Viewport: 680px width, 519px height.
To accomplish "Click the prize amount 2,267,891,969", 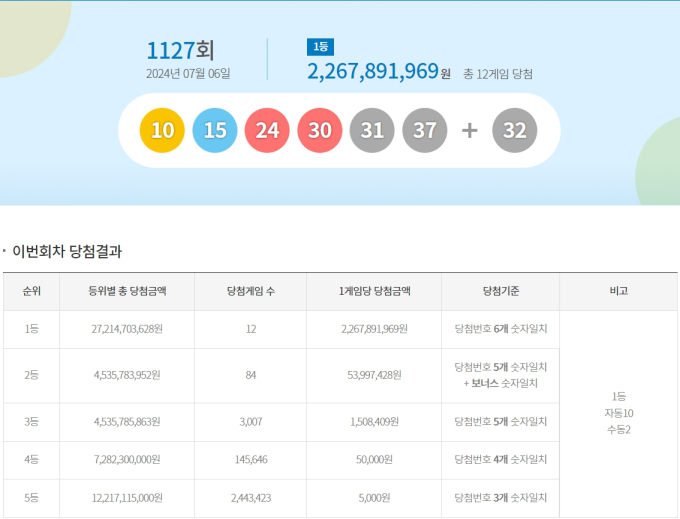I will [x=373, y=71].
